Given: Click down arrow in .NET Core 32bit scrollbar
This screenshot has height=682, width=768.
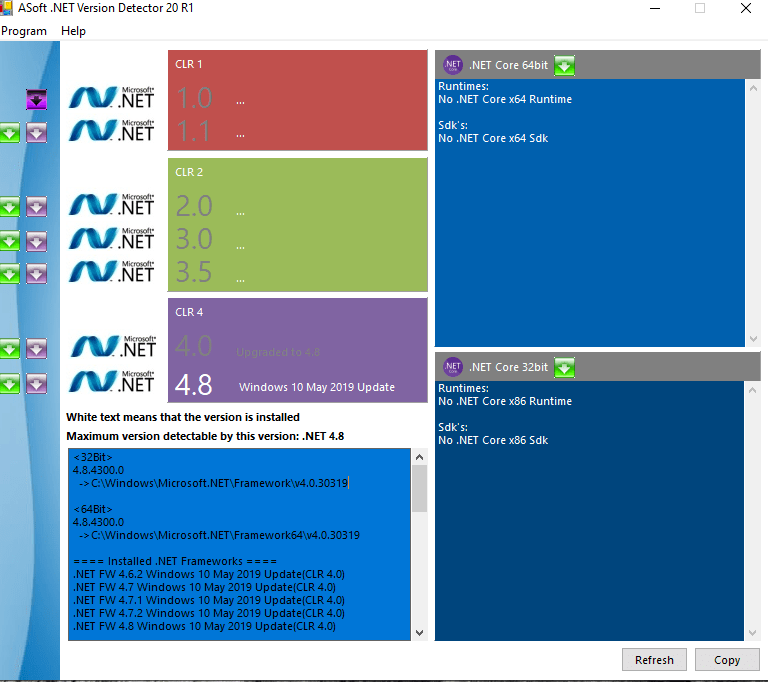Looking at the screenshot, I should [x=753, y=633].
